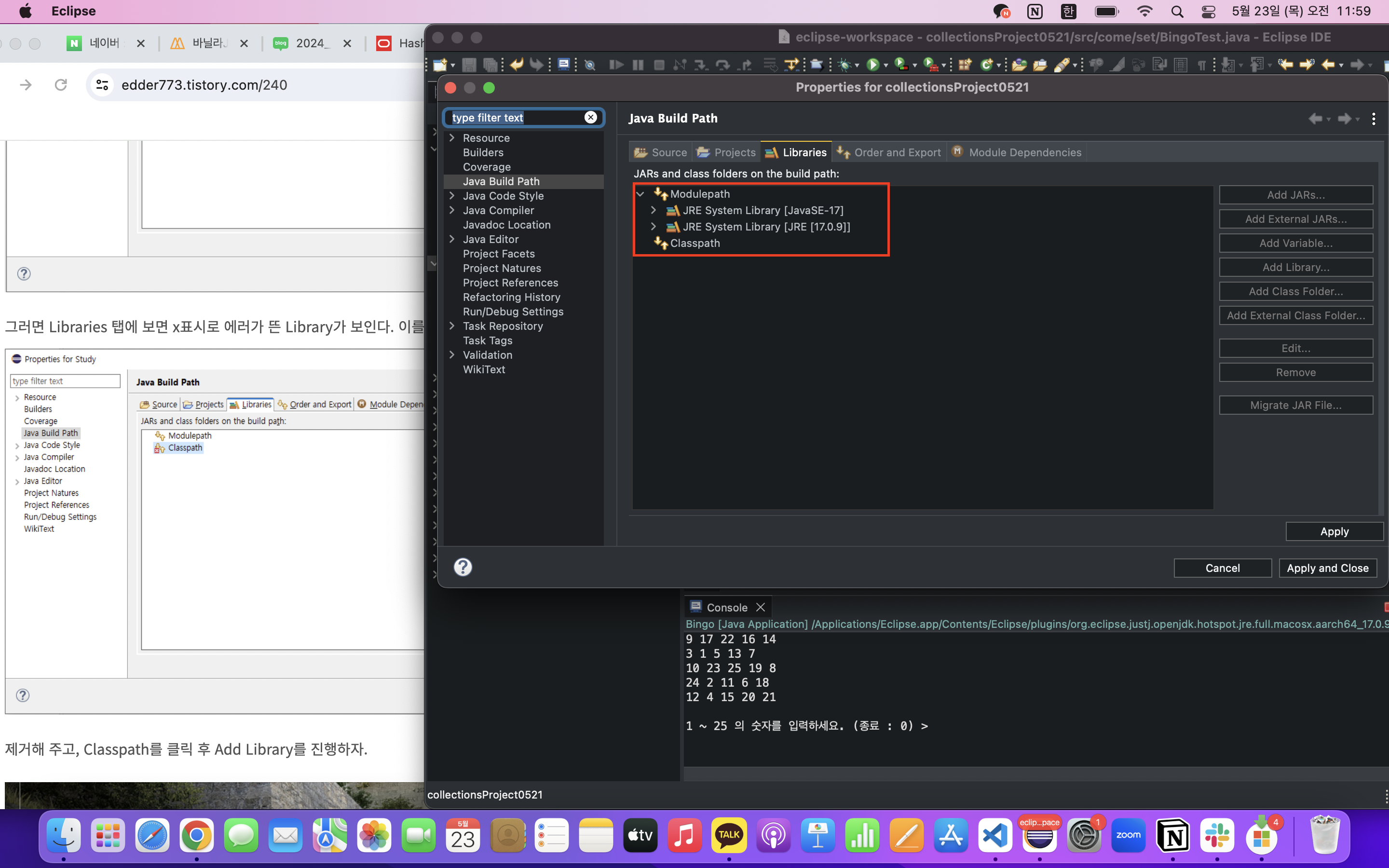Collapse the Modulepath tree node
Viewport: 1389px width, 868px height.
(640, 194)
